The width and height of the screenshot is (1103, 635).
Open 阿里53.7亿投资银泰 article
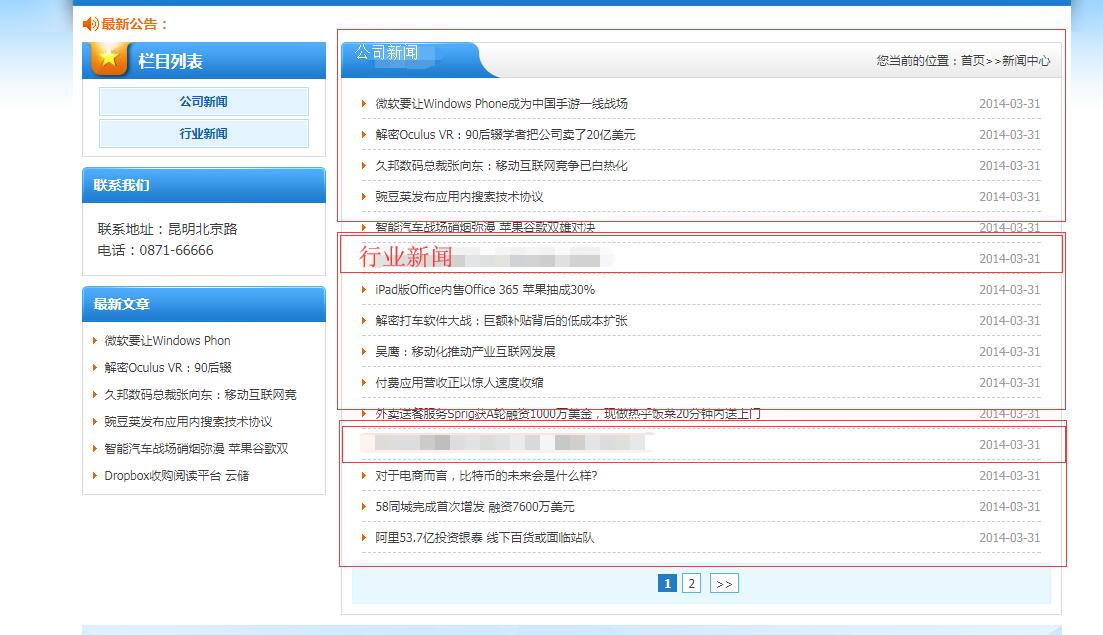(485, 538)
